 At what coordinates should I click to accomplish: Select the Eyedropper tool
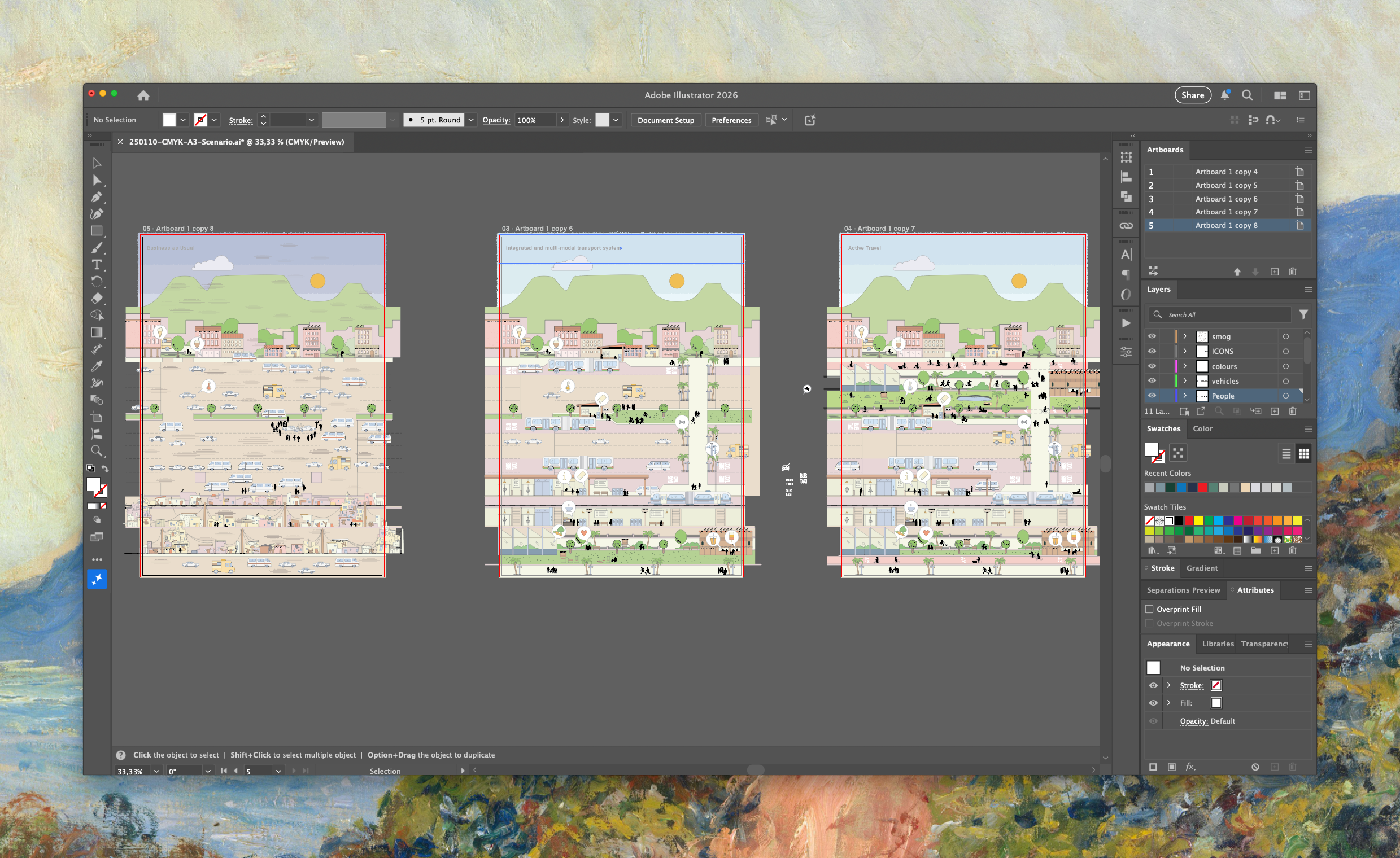[97, 366]
